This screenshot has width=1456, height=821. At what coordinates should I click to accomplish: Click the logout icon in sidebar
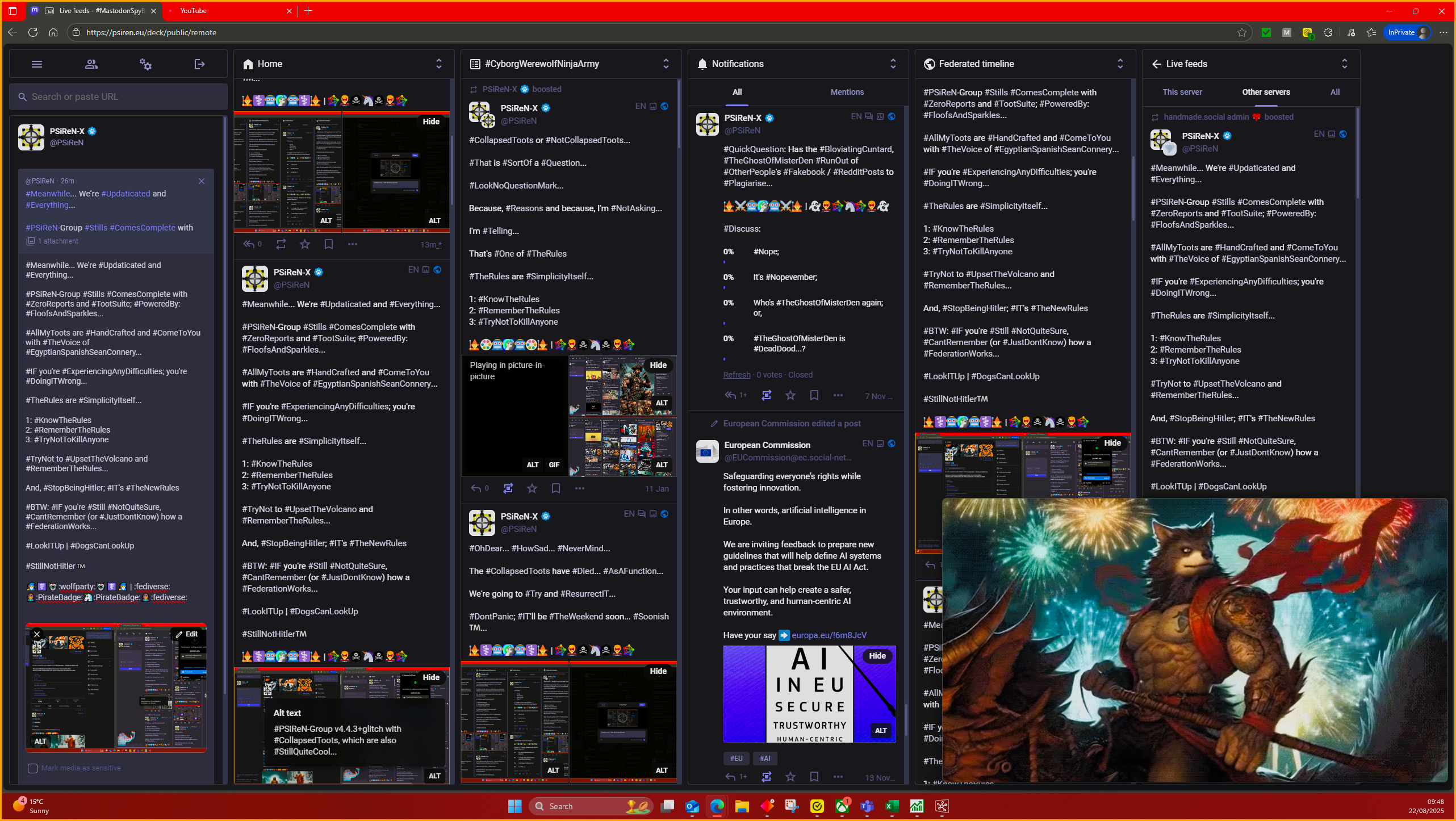pos(199,64)
